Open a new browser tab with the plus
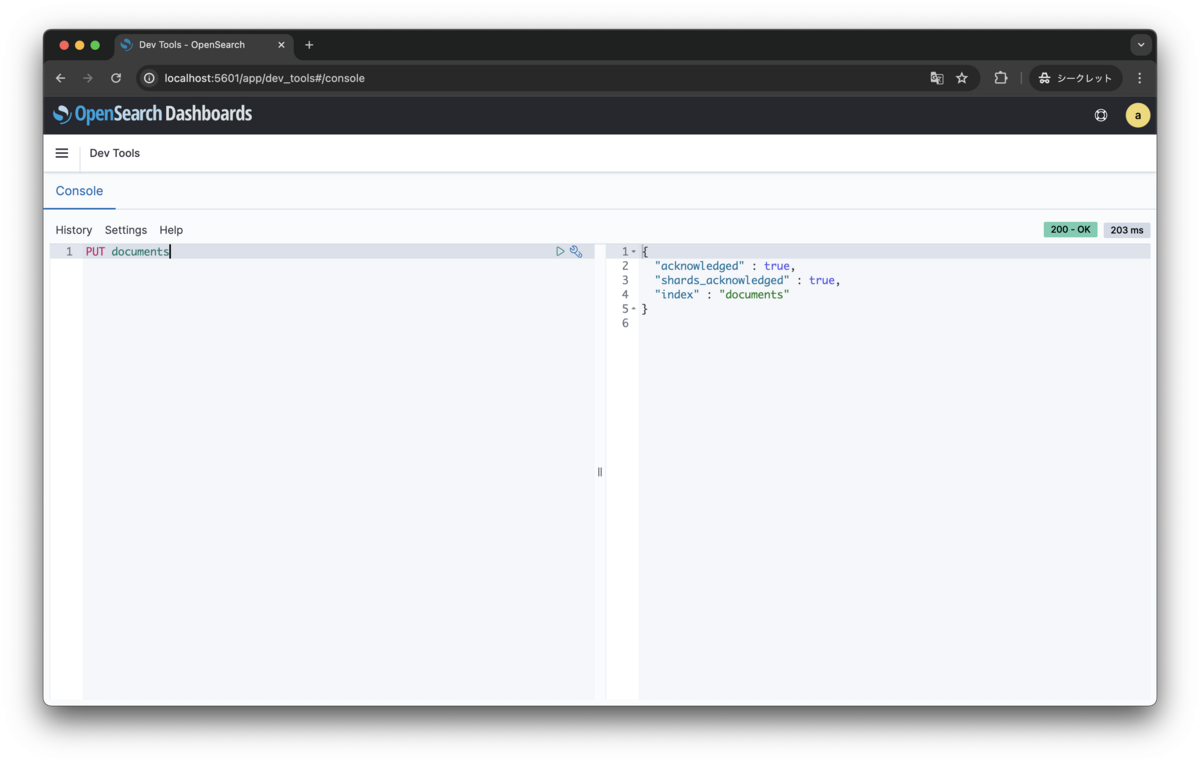The width and height of the screenshot is (1200, 763). click(x=309, y=45)
